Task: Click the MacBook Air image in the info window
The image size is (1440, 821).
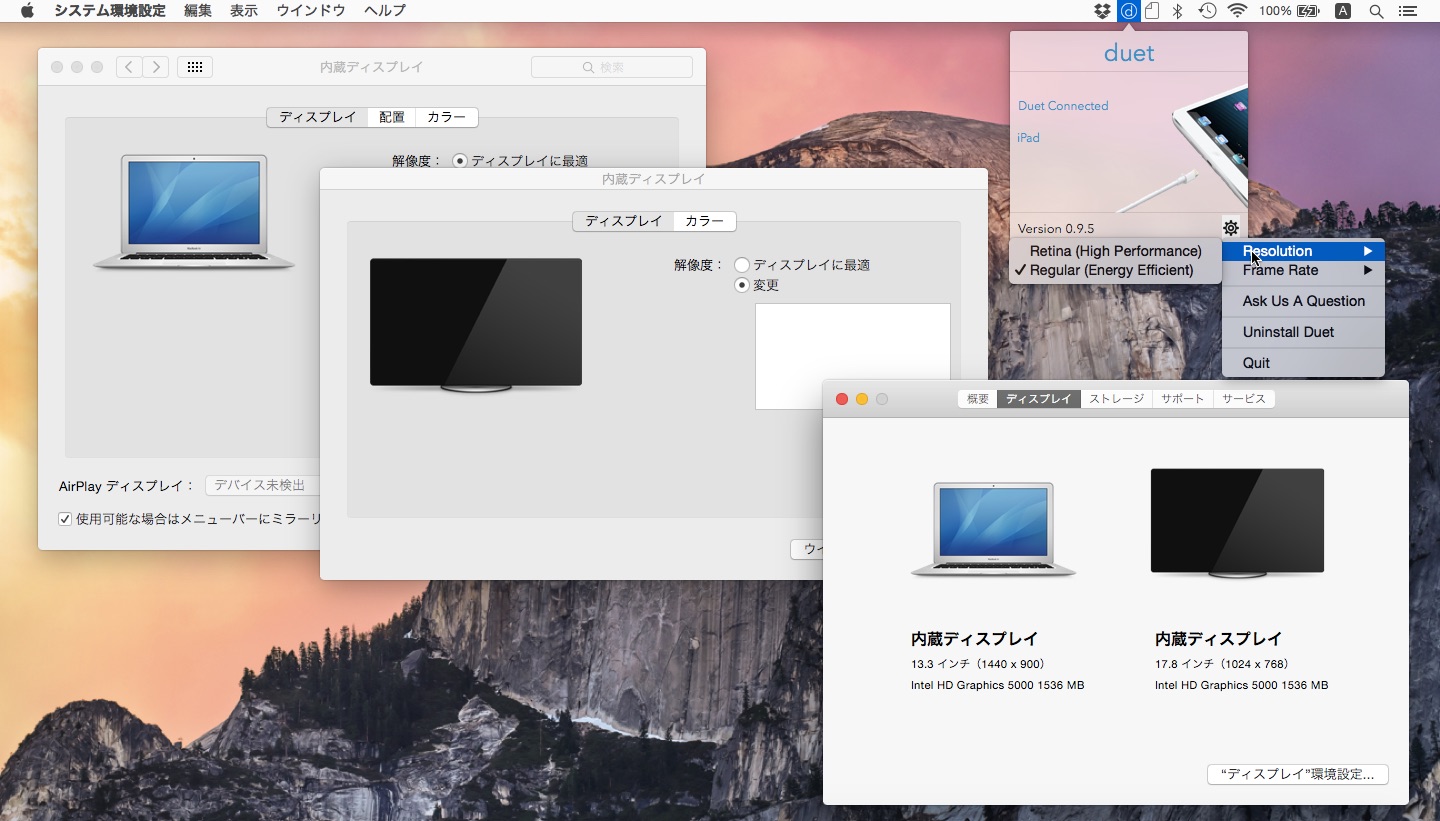Action: [993, 530]
